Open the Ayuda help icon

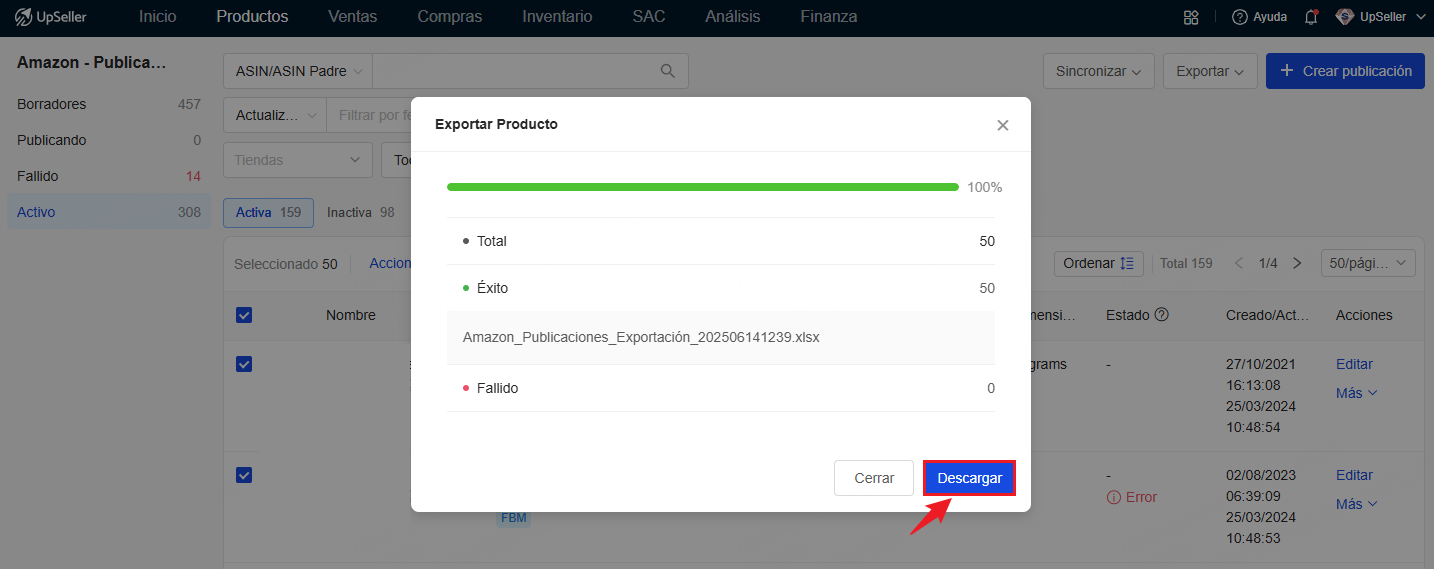point(1240,17)
